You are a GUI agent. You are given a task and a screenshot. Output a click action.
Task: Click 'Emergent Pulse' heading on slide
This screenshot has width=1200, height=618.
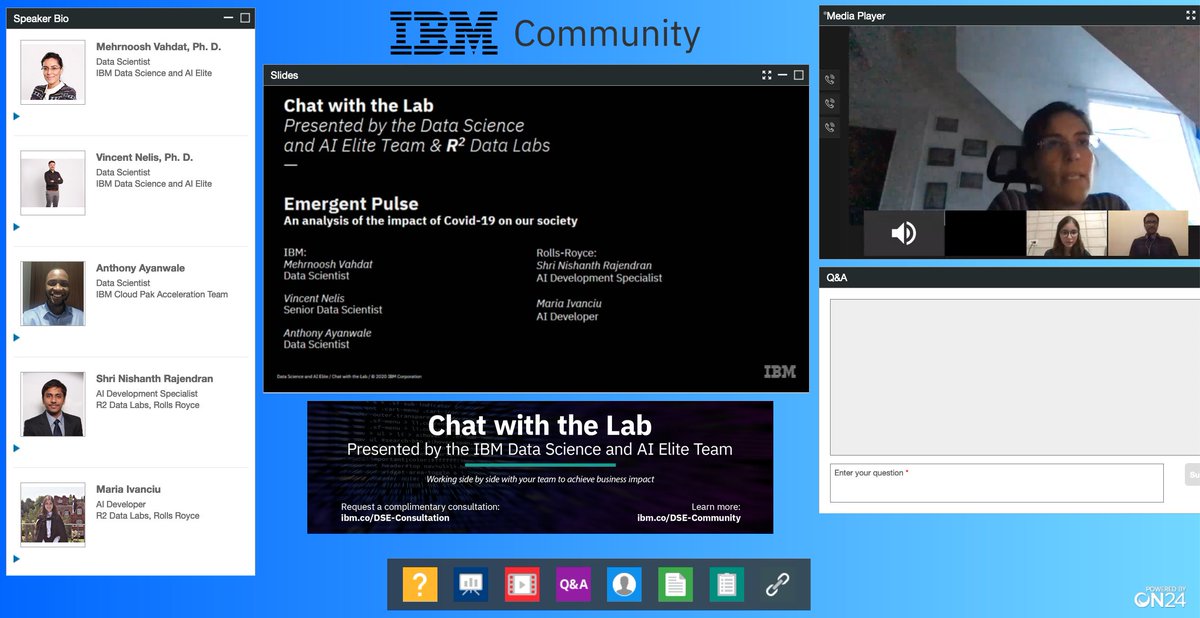[x=351, y=204]
